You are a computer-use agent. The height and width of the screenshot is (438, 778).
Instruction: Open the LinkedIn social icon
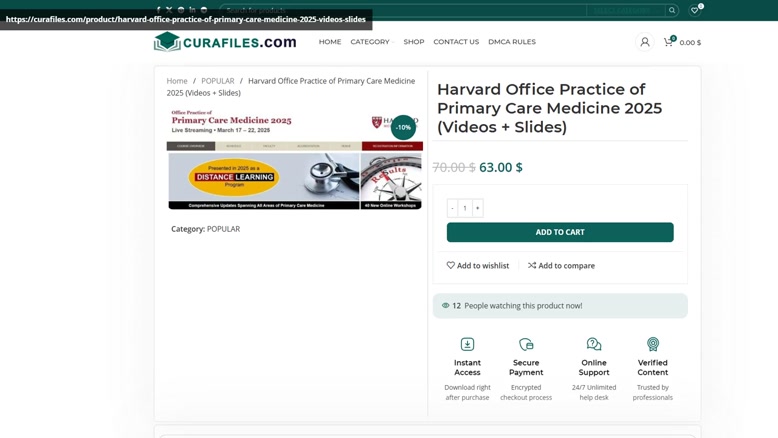192,9
